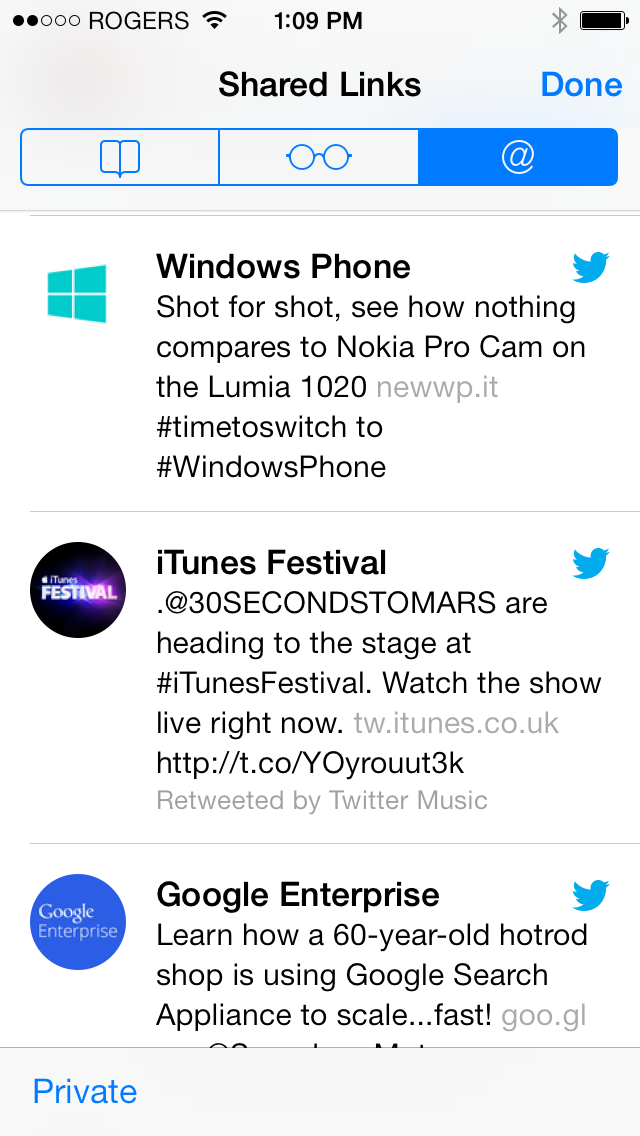The height and width of the screenshot is (1136, 640).
Task: Tap the Wi-Fi signal status icon
Action: point(215,20)
